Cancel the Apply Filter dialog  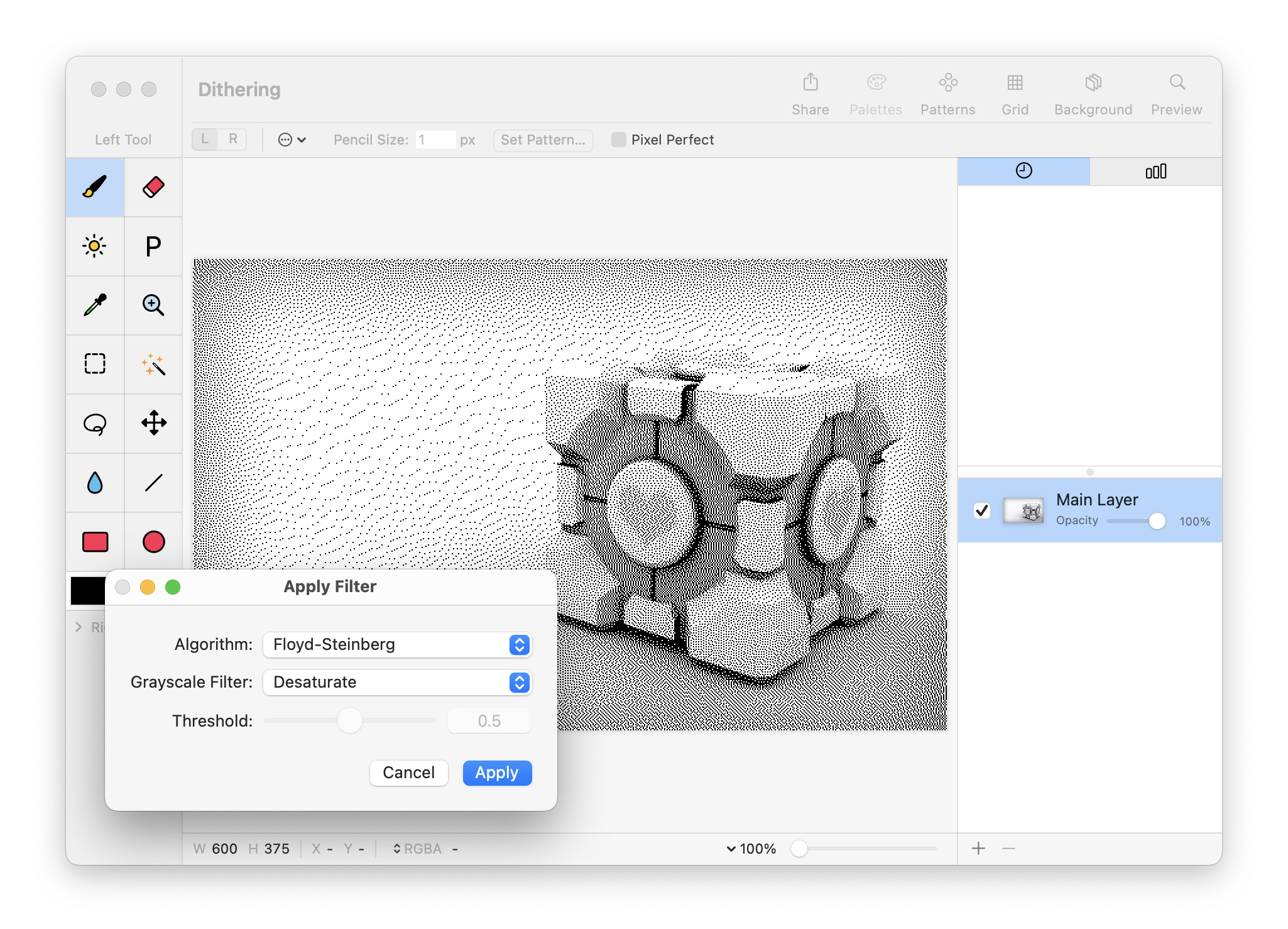tap(408, 773)
